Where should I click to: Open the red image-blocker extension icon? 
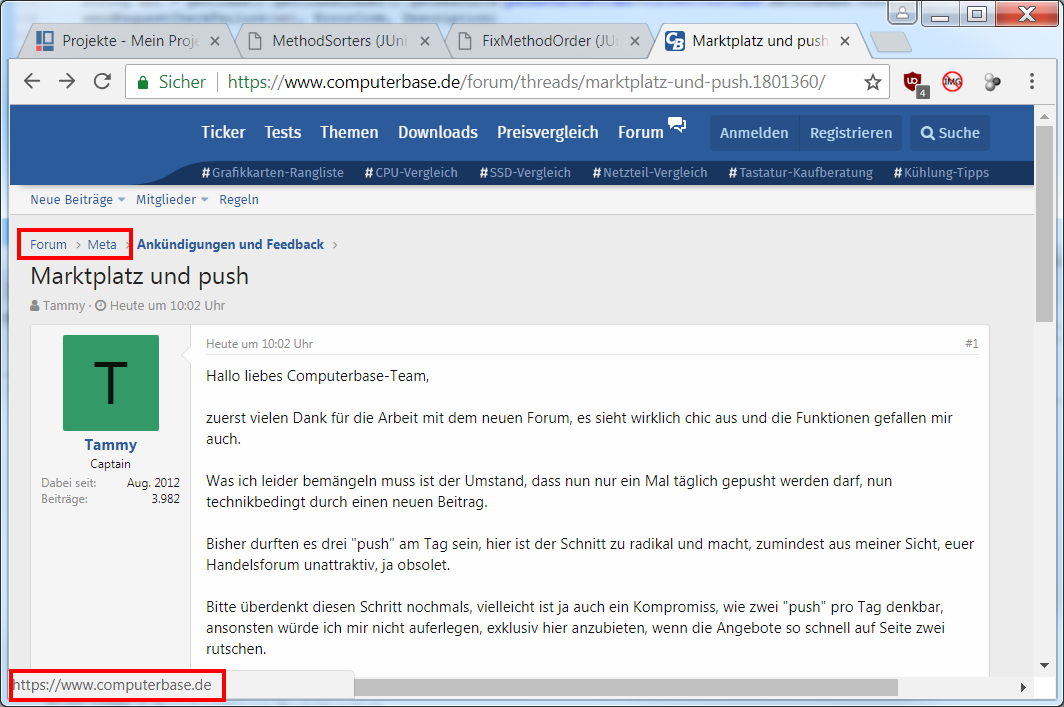point(953,81)
